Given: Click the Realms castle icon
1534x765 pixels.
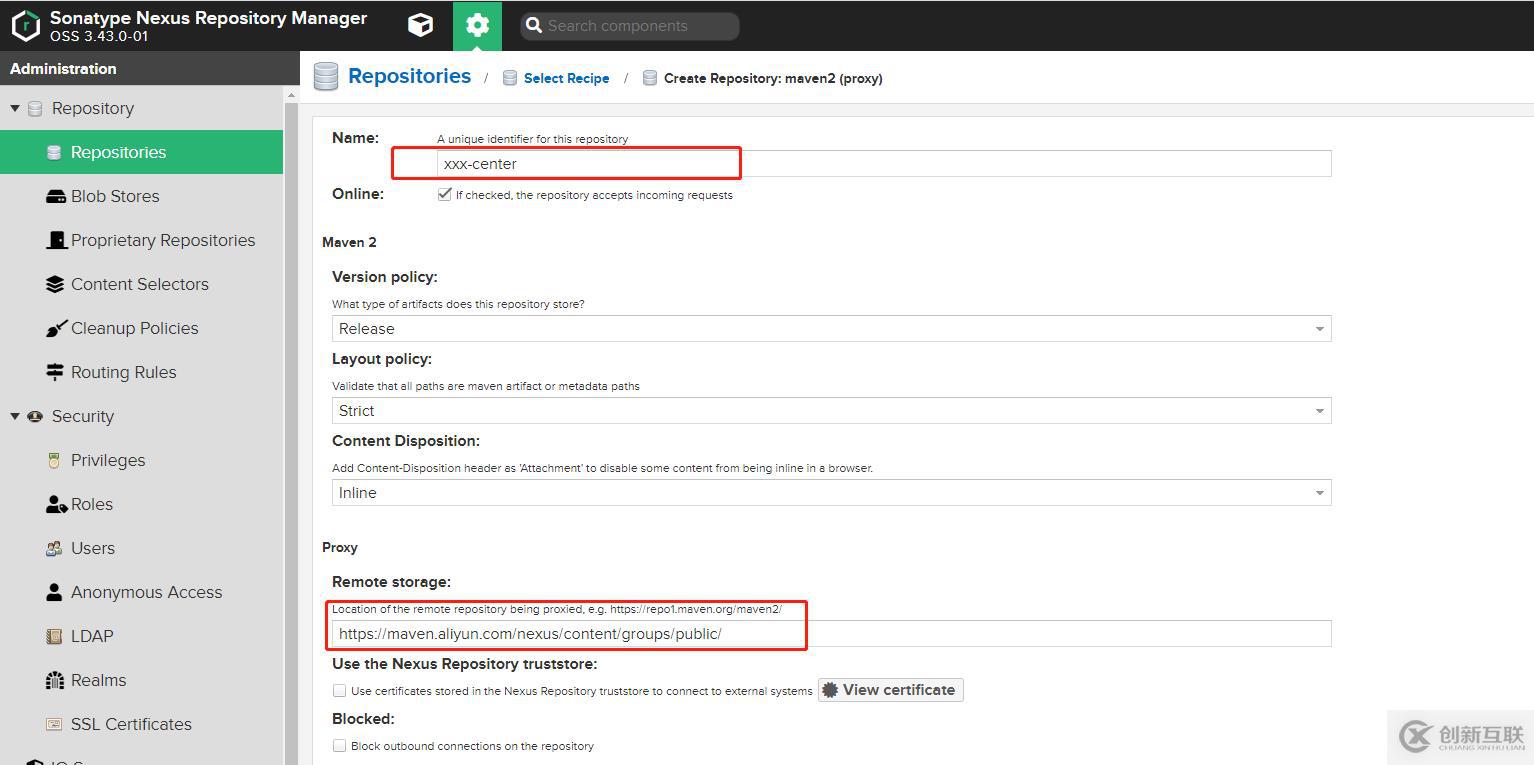Looking at the screenshot, I should [55, 680].
